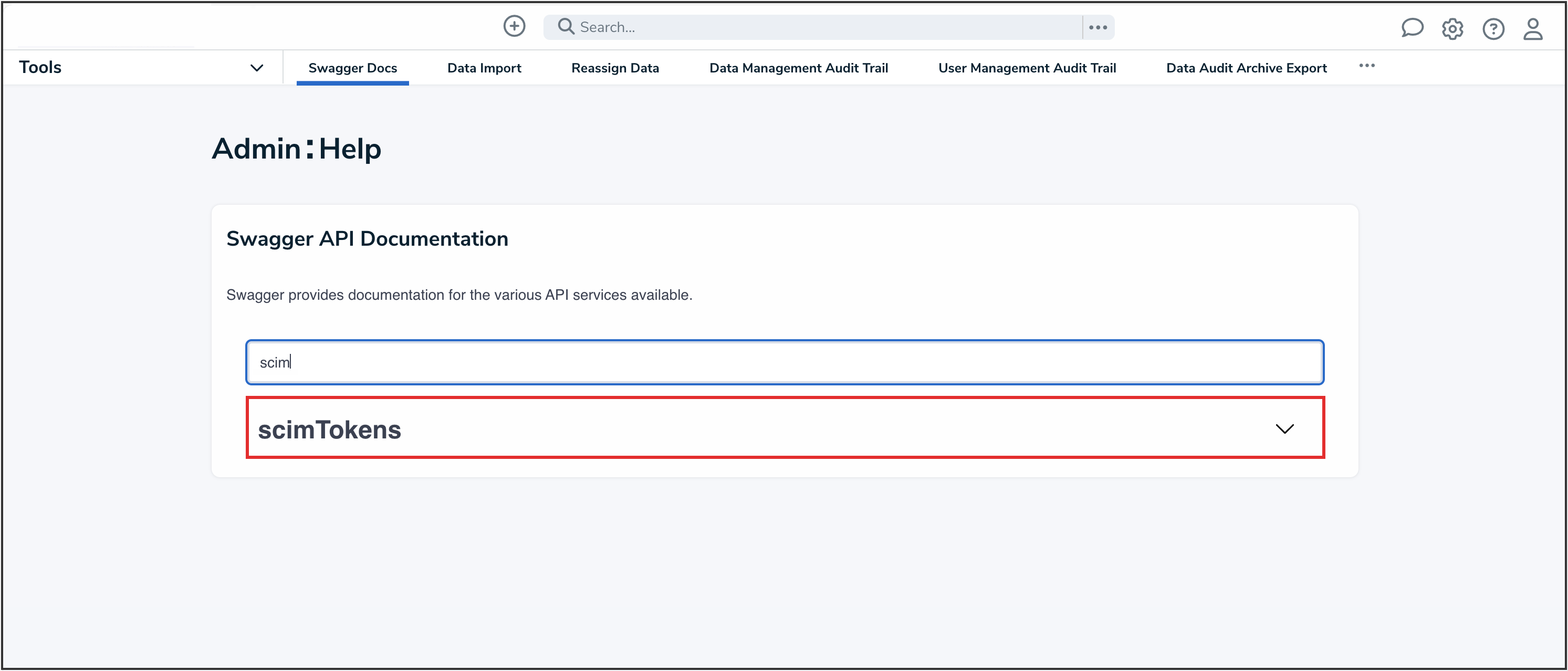Click into the scim search field
This screenshot has height=671, width=1568.
tap(784, 361)
